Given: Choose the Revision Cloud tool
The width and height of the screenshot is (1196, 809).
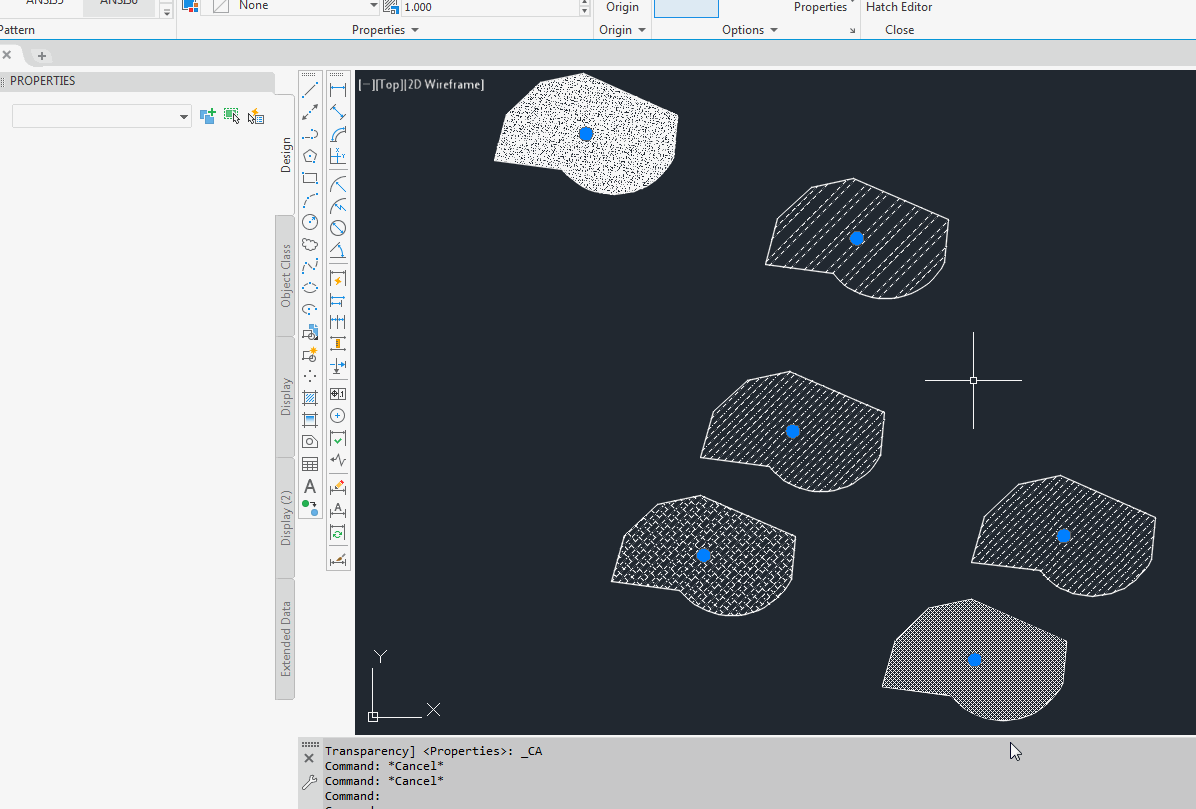Looking at the screenshot, I should (x=310, y=244).
